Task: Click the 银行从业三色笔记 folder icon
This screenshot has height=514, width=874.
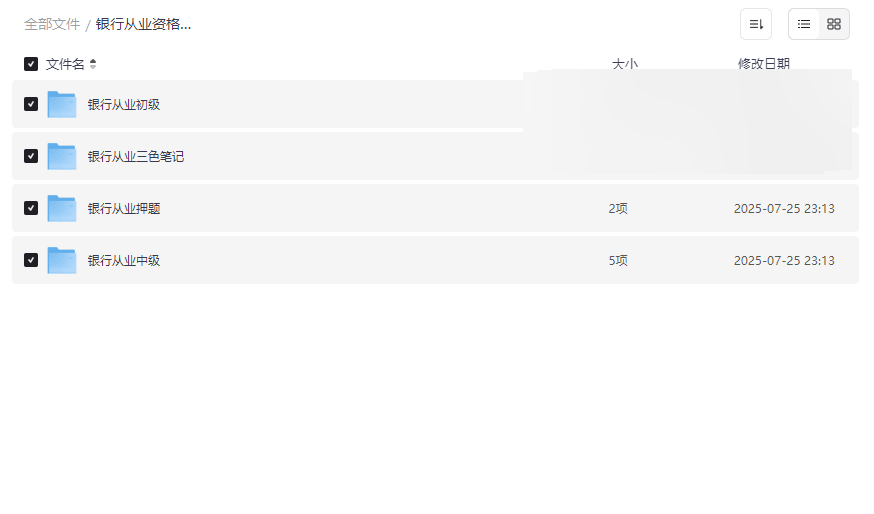Action: pyautogui.click(x=62, y=156)
